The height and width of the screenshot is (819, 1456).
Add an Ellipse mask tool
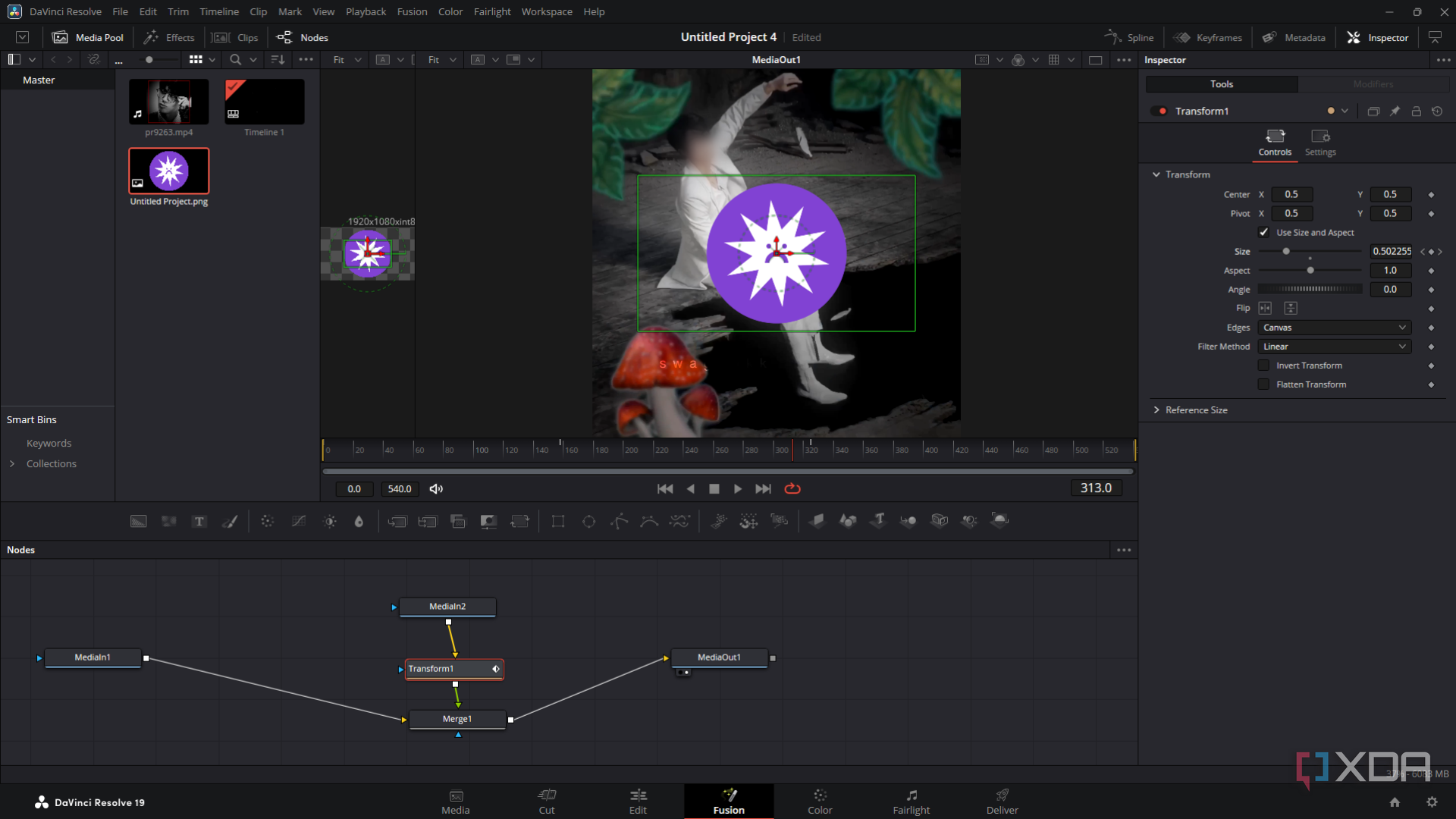pyautogui.click(x=589, y=521)
